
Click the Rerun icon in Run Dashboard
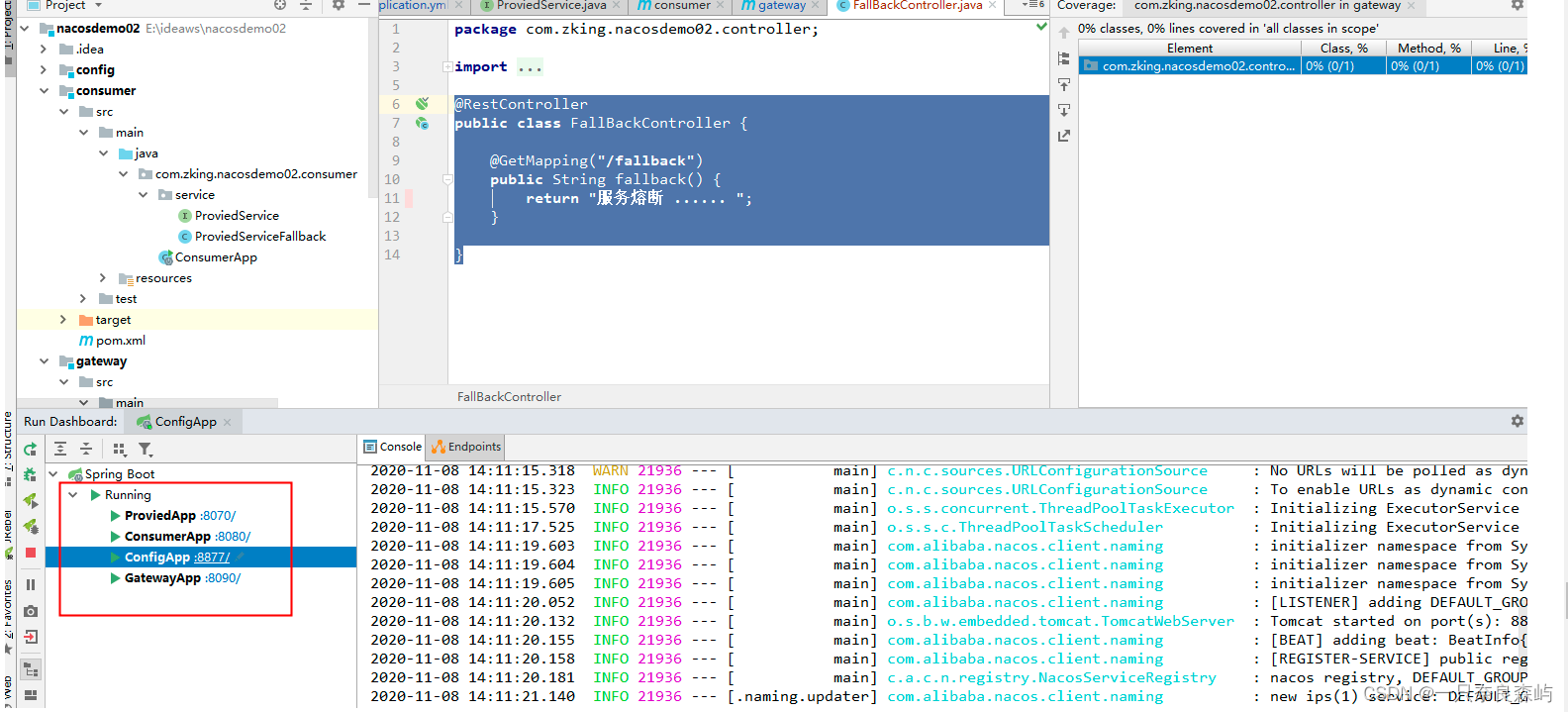pos(31,450)
